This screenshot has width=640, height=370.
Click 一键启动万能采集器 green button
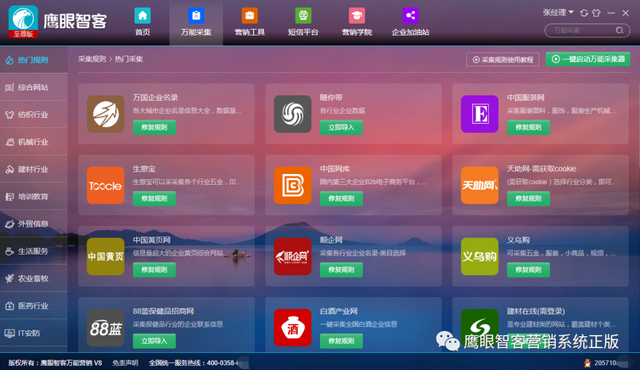coord(588,59)
